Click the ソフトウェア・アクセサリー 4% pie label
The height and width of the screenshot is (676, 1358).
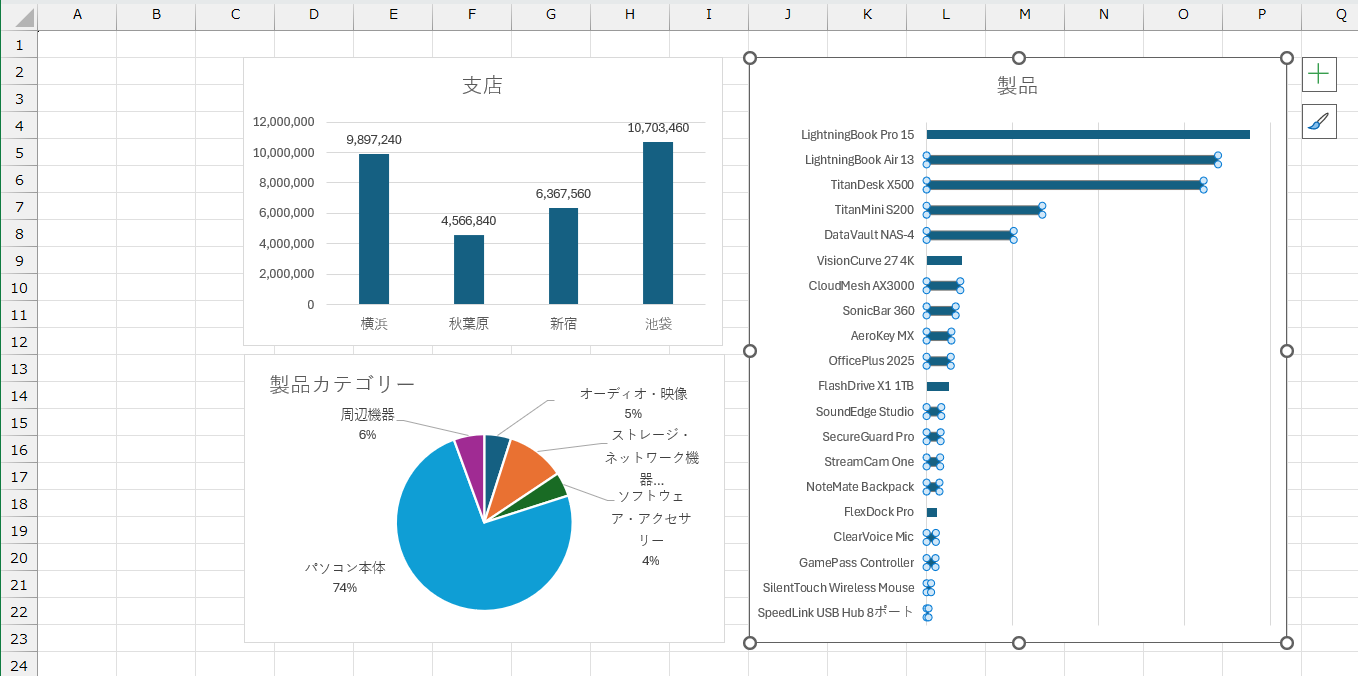(x=650, y=528)
